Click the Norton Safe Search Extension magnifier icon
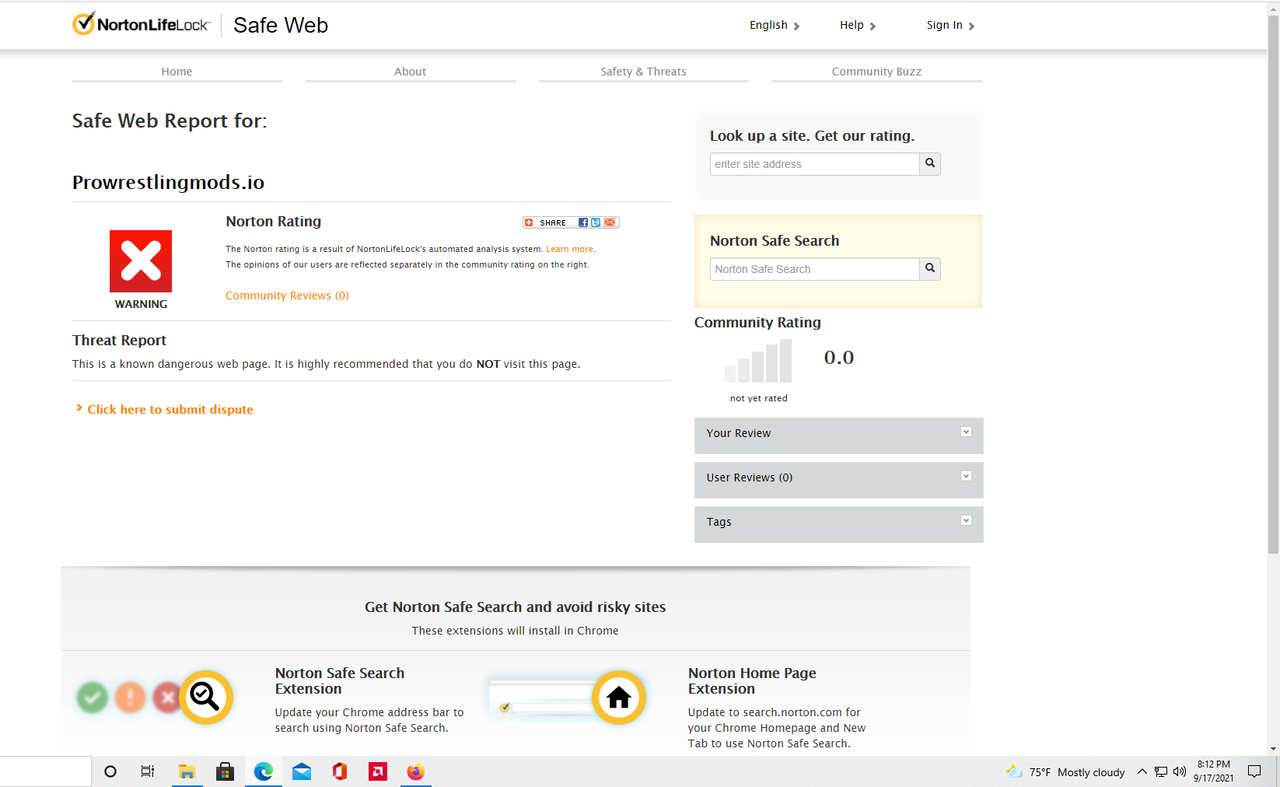 (205, 697)
